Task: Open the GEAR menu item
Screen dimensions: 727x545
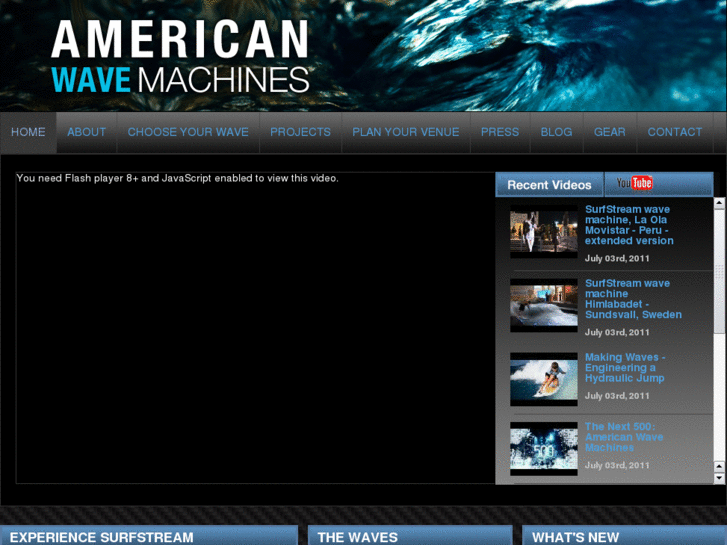Action: [610, 132]
